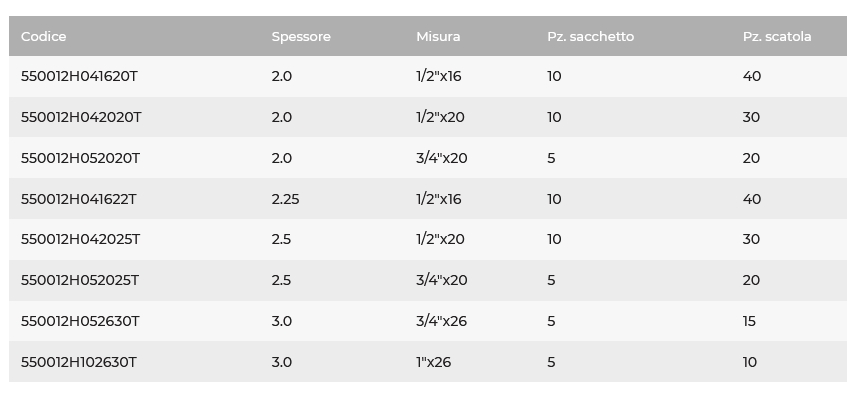Click the Pz. scatola column header
Screen dimensions: 847x393
click(777, 36)
